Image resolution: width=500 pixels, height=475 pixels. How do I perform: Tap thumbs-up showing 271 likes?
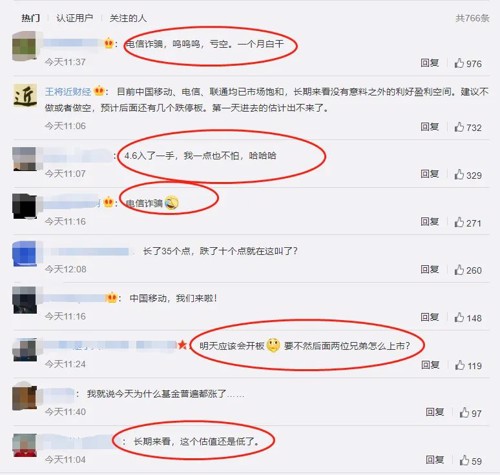click(x=459, y=222)
